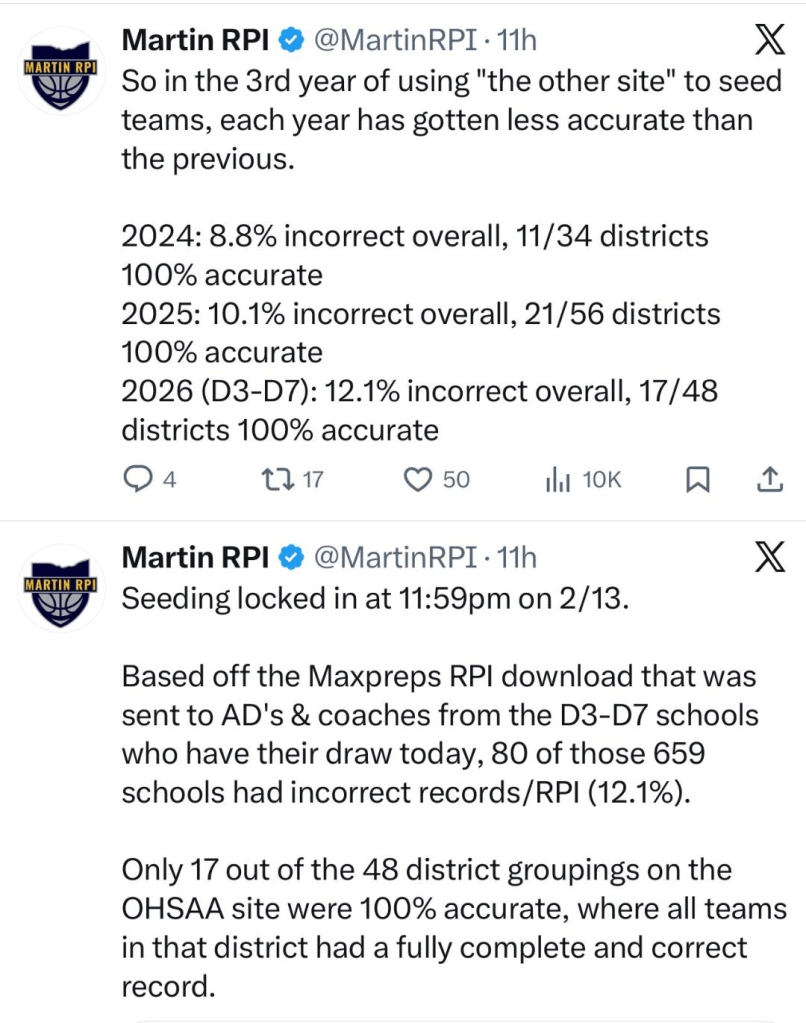Open view analytics showing 10K
The height and width of the screenshot is (1023, 806).
[557, 481]
